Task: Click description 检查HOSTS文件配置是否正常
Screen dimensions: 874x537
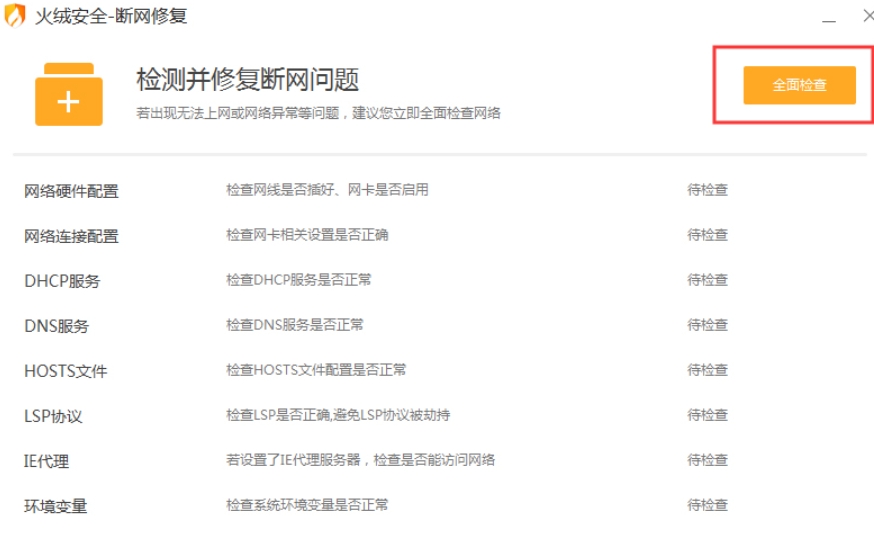Action: 316,370
